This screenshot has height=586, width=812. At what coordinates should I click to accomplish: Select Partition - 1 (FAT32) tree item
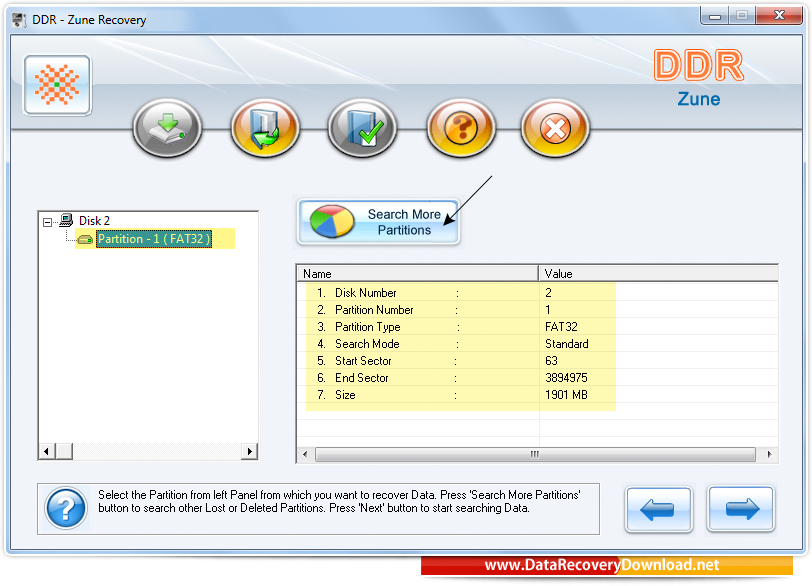[154, 239]
